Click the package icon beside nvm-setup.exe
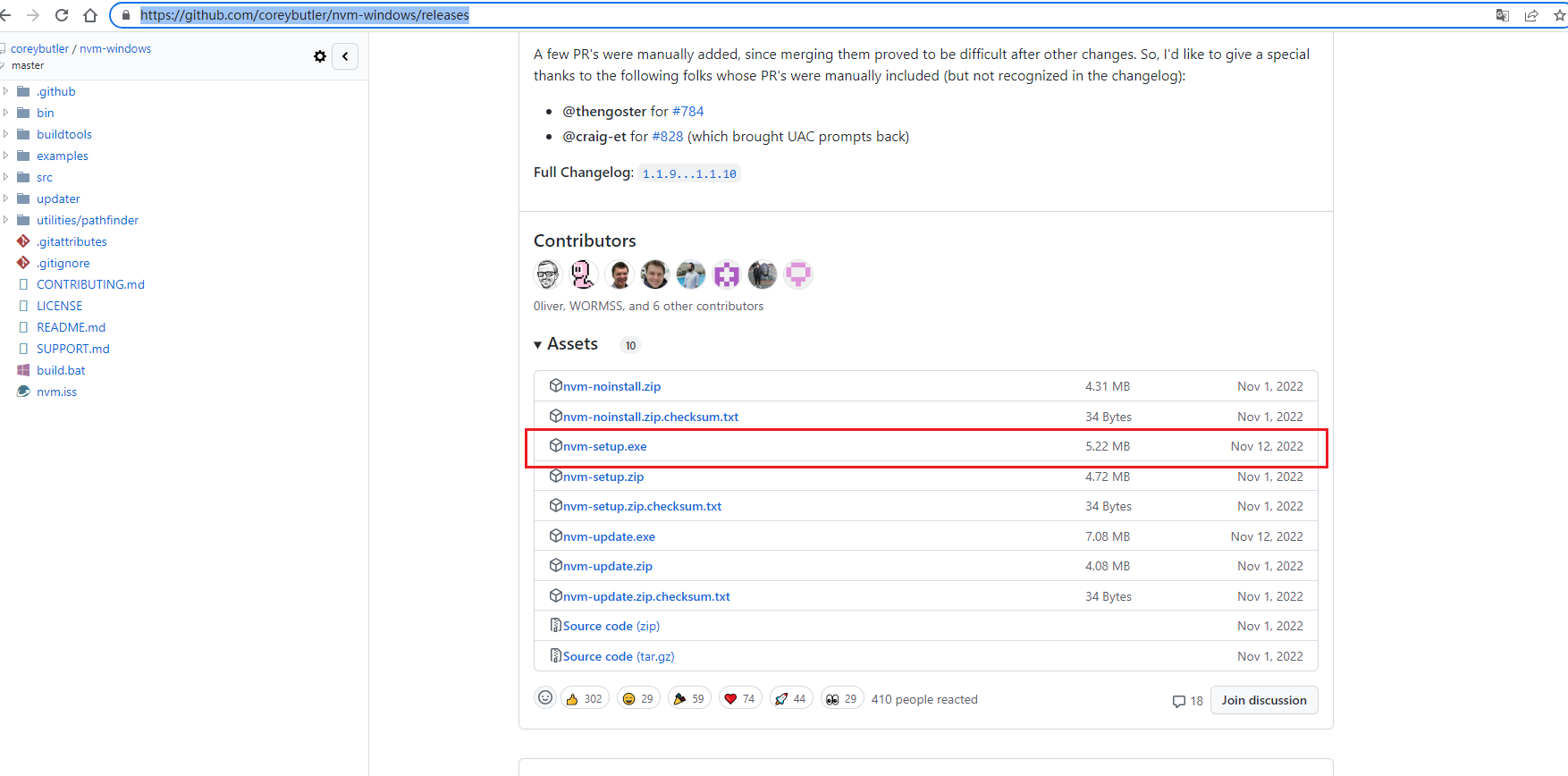 (x=555, y=445)
